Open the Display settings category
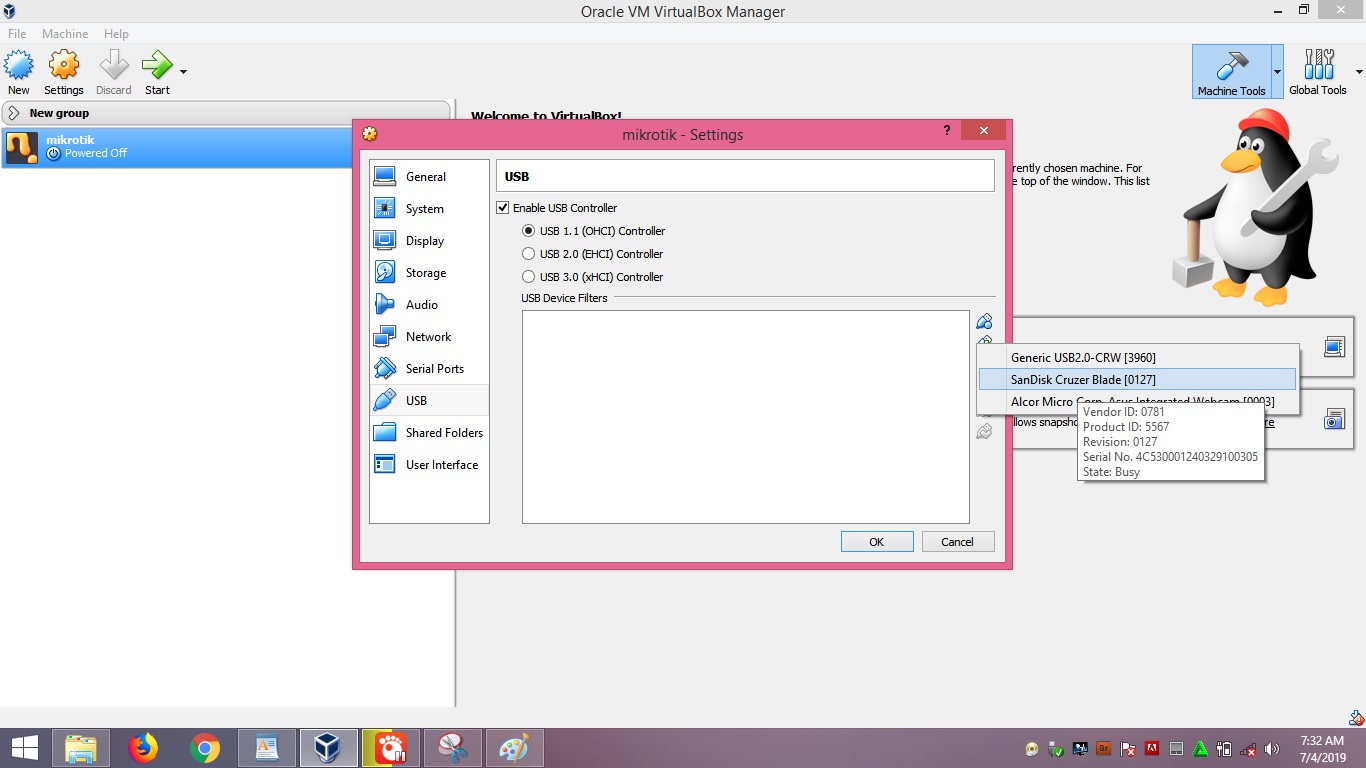 pyautogui.click(x=429, y=241)
